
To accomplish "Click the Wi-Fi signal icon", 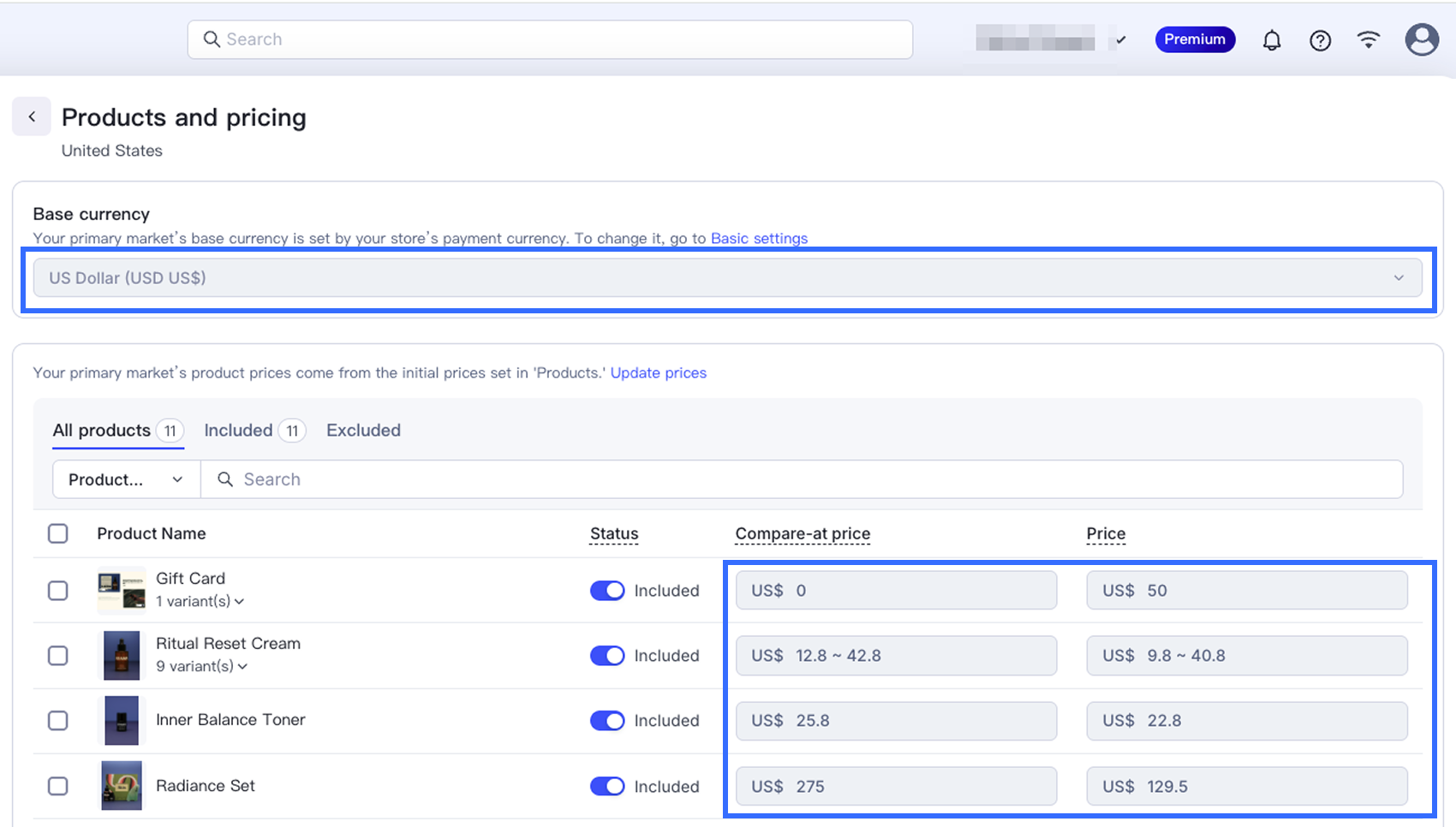I will [1369, 39].
